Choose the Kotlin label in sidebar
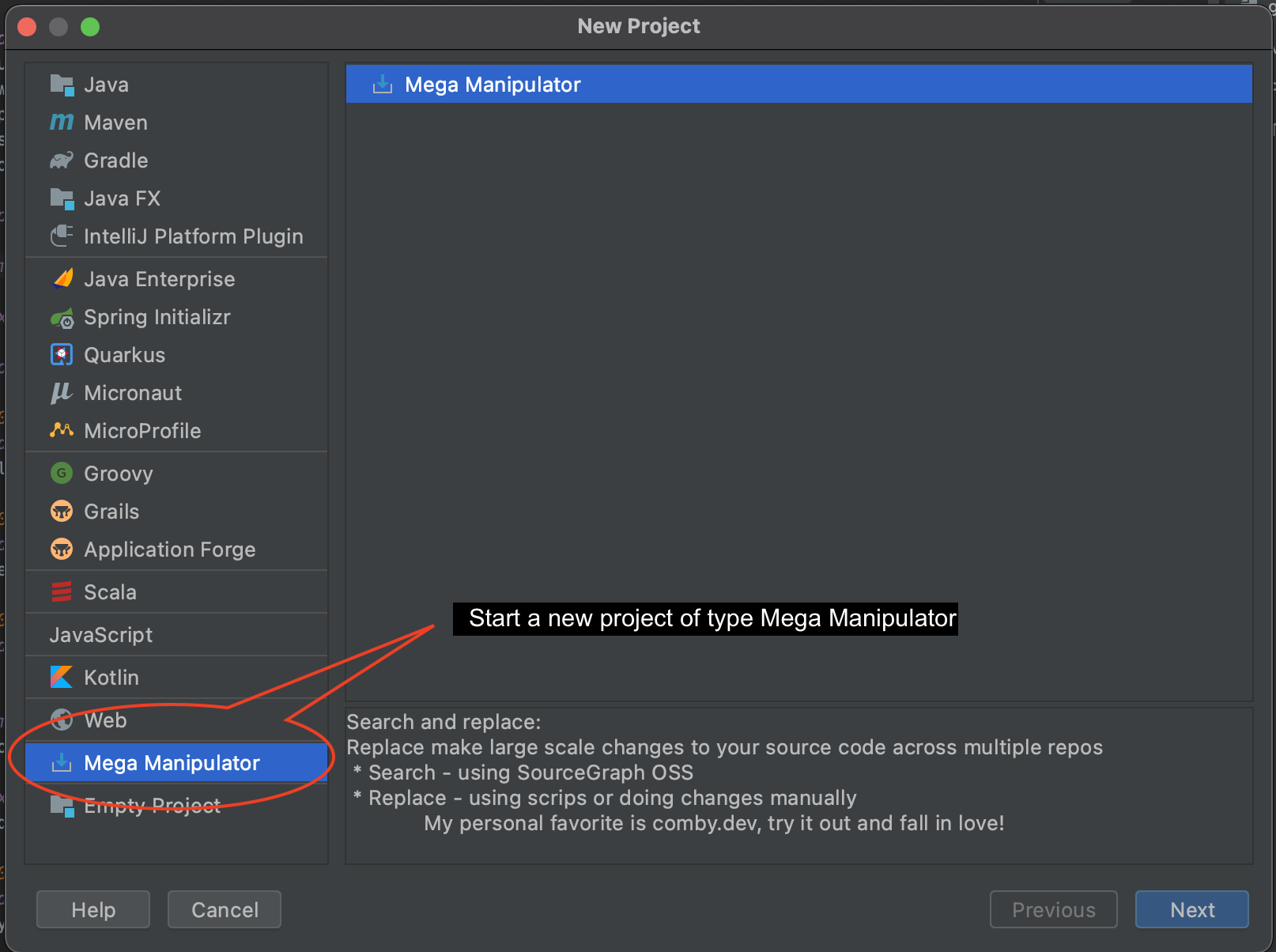Image resolution: width=1276 pixels, height=952 pixels. pos(111,678)
